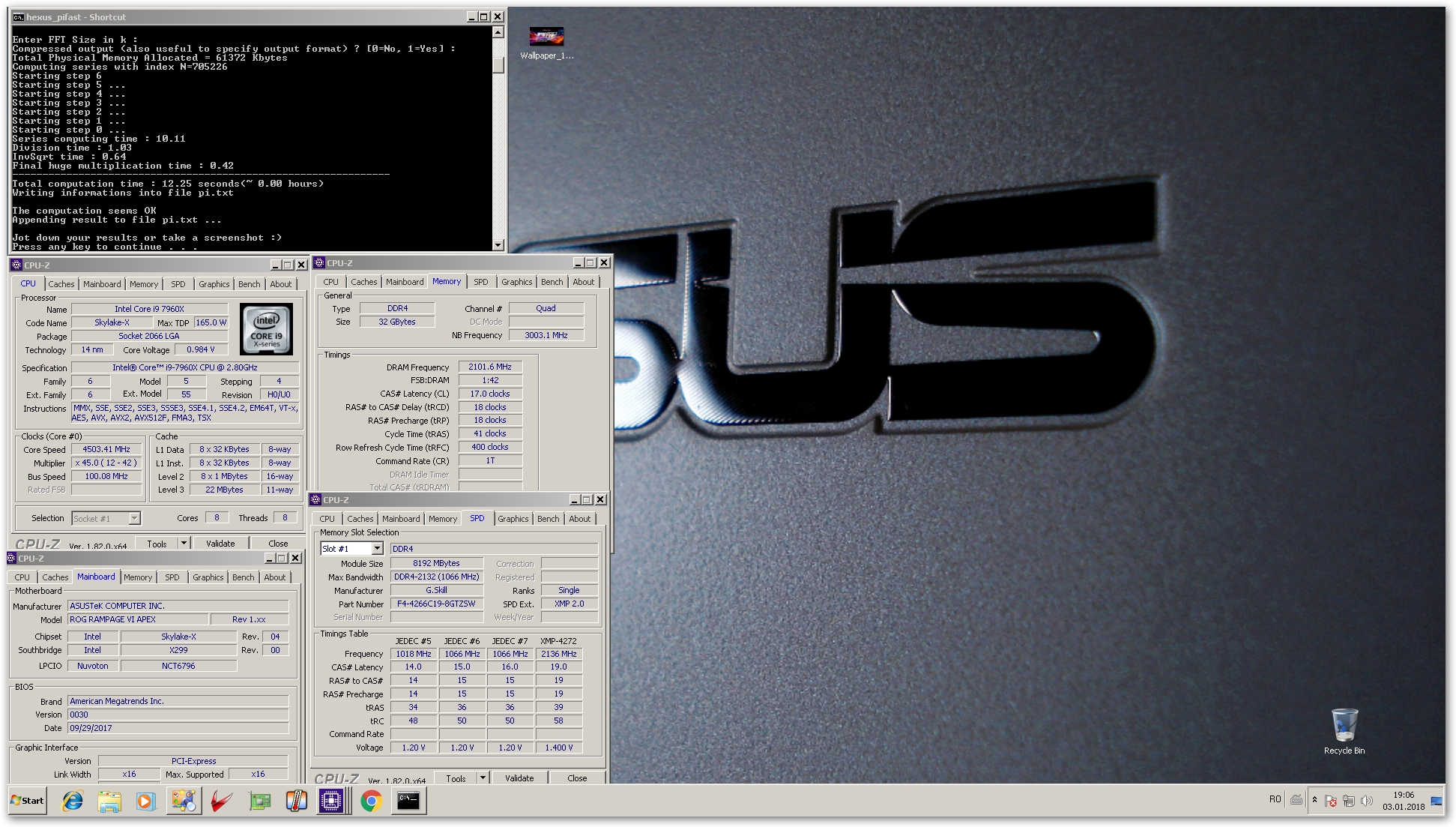Viewport: 1456px width, 827px height.
Task: Click the red swoosh taskbar icon
Action: coord(222,801)
